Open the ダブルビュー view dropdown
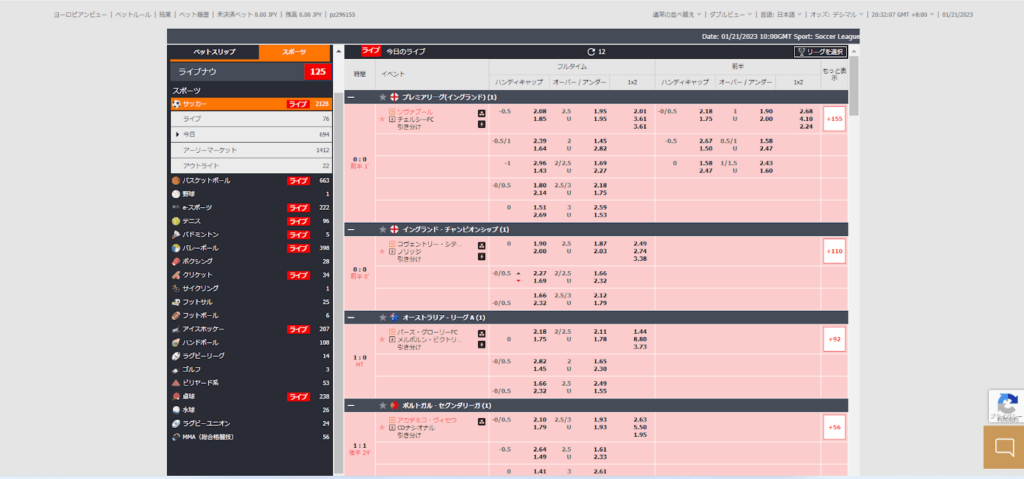1024x479 pixels. coord(731,14)
